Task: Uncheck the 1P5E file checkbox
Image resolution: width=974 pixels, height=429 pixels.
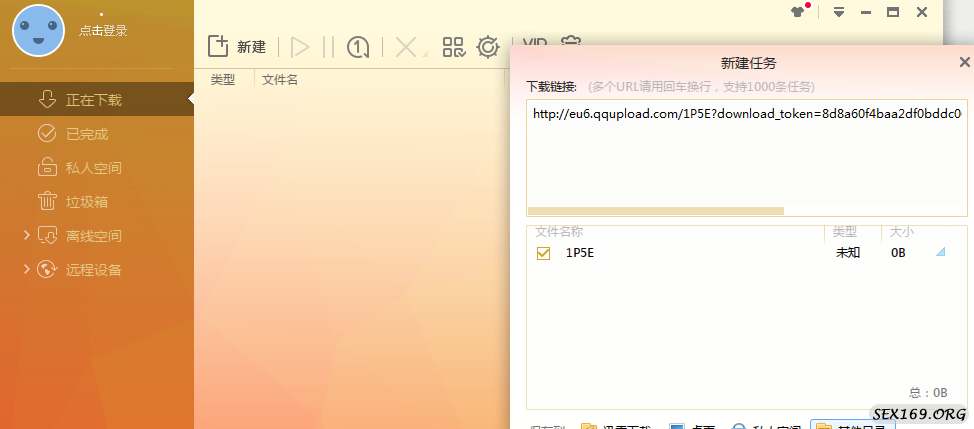Action: coord(544,253)
